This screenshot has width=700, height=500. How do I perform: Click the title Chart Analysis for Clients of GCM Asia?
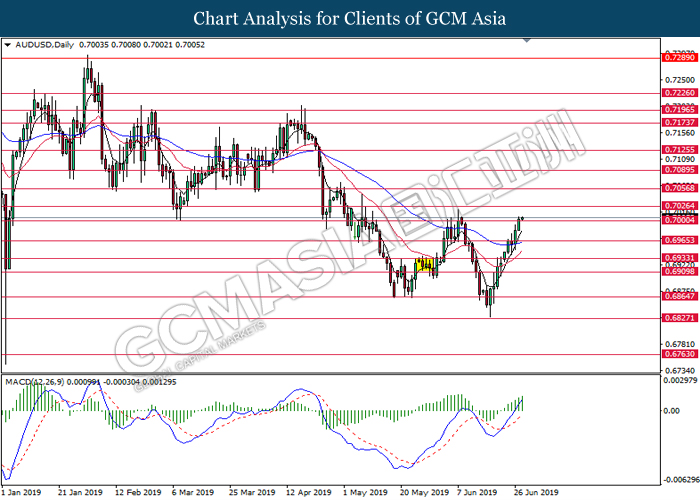pos(350,18)
